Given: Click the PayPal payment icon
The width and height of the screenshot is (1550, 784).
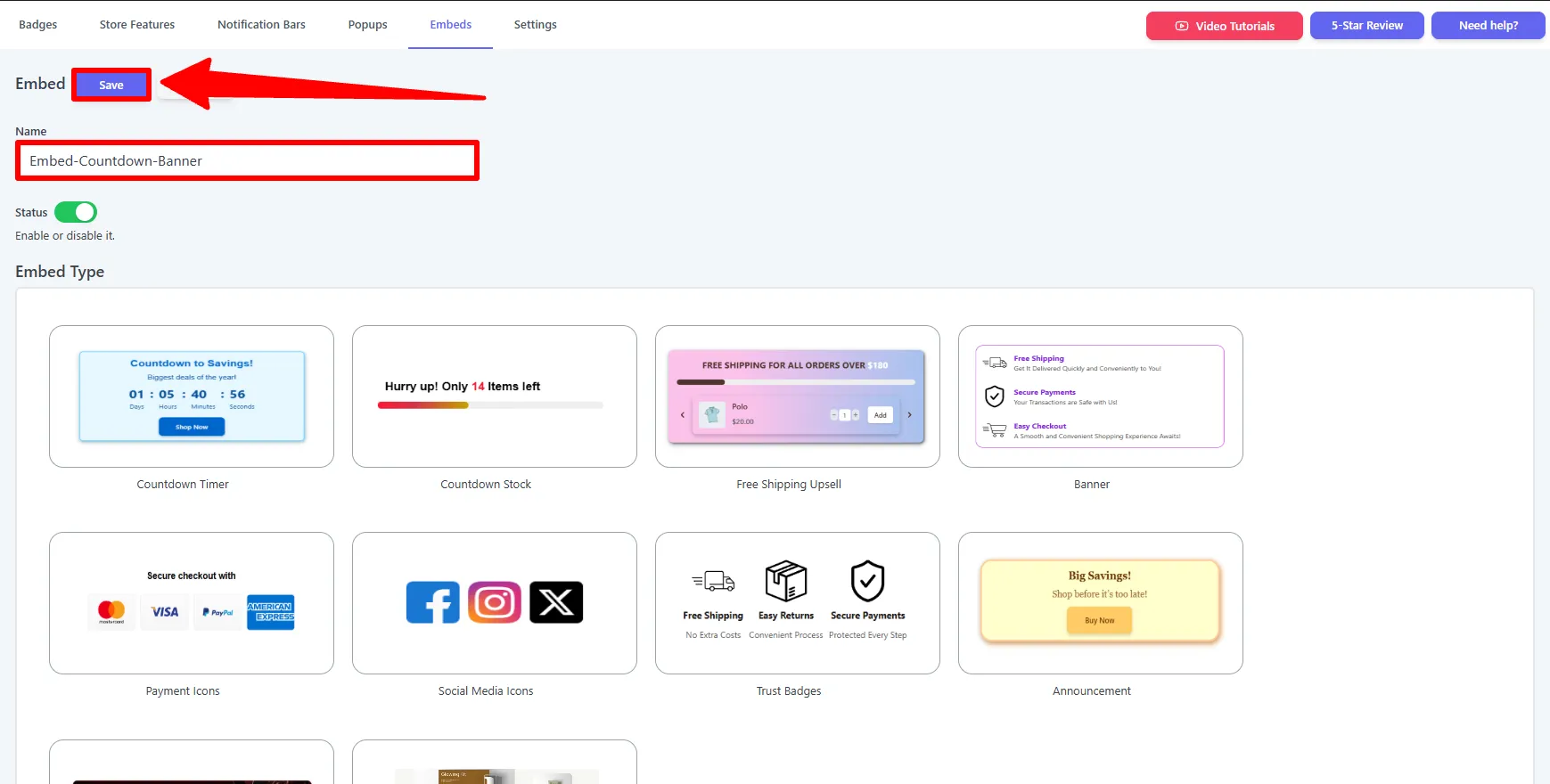Looking at the screenshot, I should click(217, 612).
